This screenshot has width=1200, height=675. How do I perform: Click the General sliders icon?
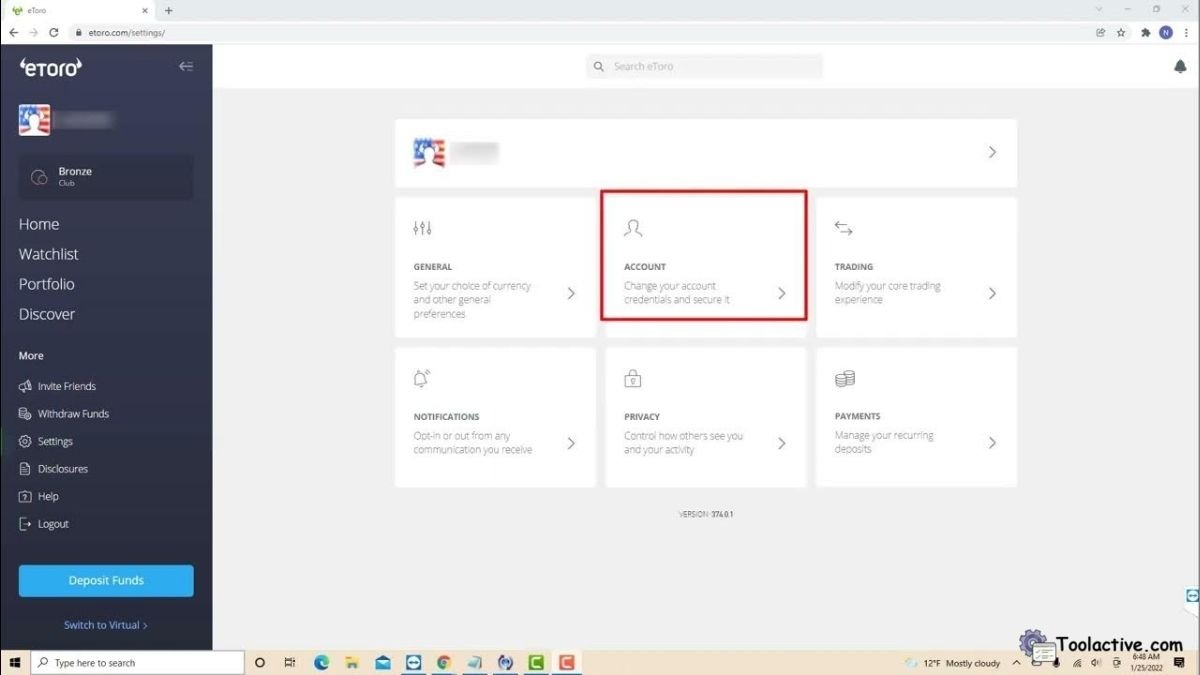point(422,229)
